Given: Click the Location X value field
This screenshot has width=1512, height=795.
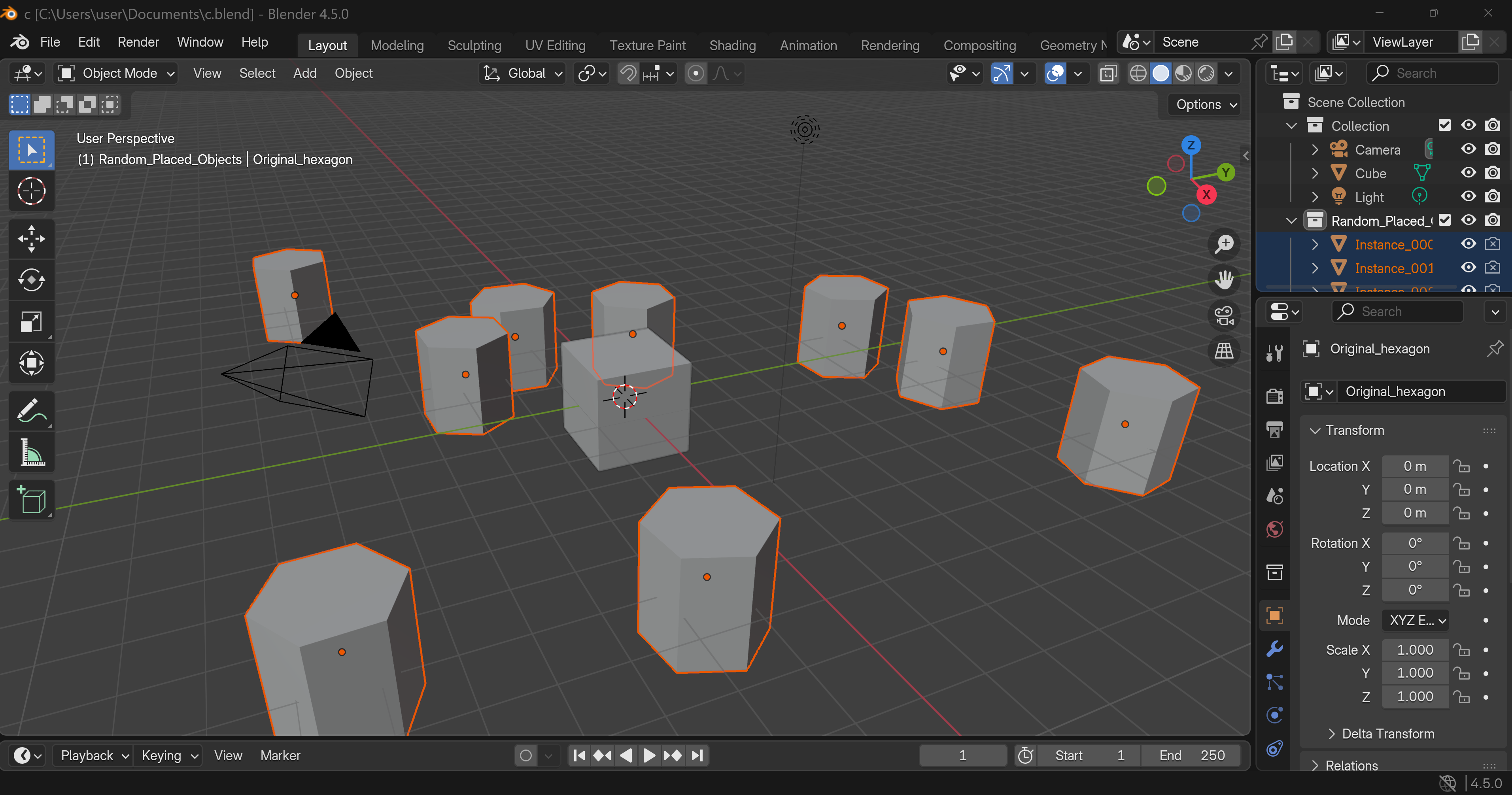Looking at the screenshot, I should 1415,466.
